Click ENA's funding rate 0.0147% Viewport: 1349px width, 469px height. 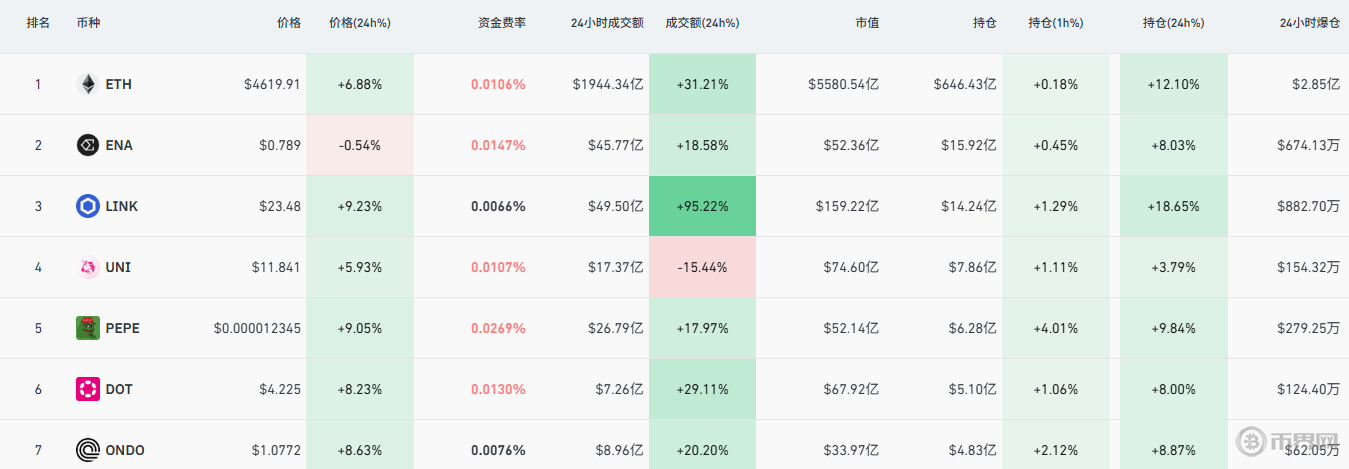click(x=498, y=146)
